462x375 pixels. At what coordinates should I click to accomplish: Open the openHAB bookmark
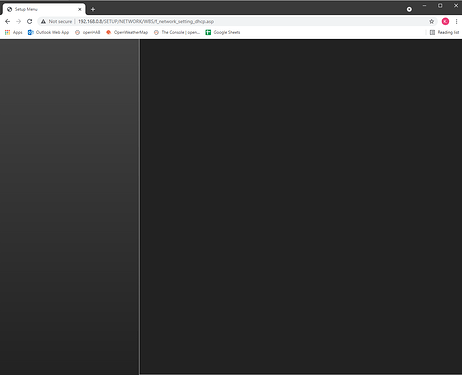click(x=87, y=32)
